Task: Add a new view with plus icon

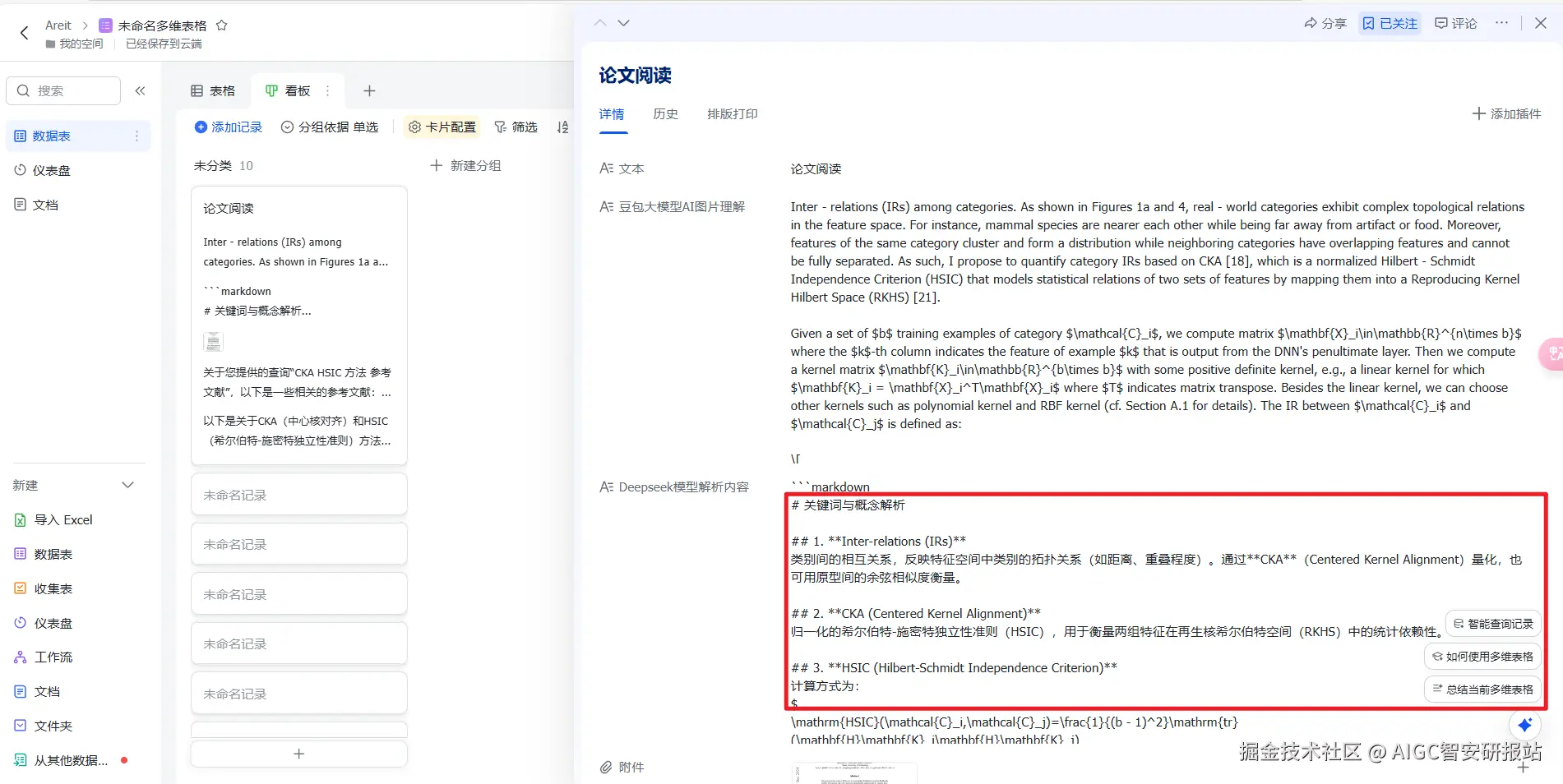Action: 369,90
